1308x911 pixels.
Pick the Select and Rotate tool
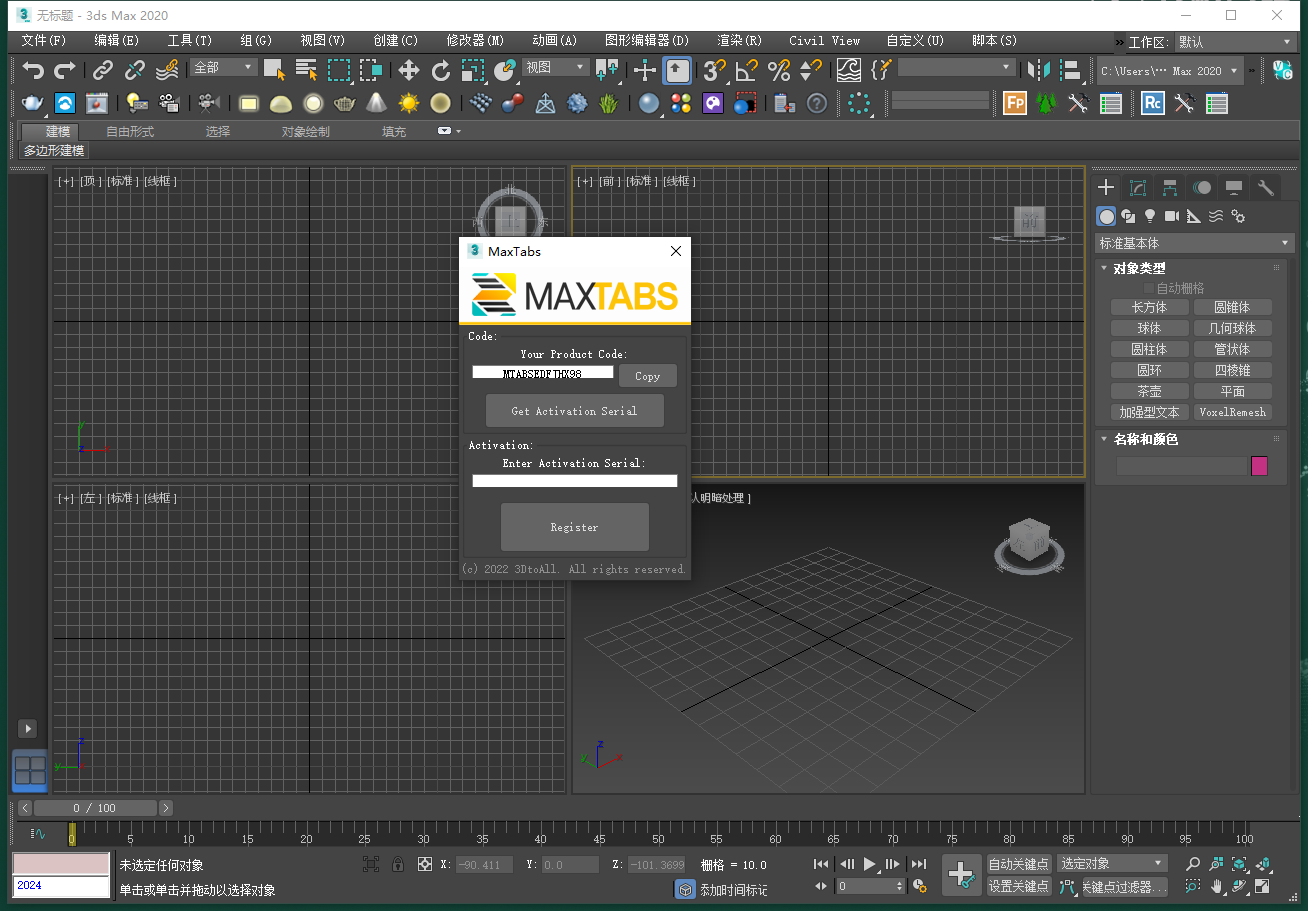click(441, 70)
